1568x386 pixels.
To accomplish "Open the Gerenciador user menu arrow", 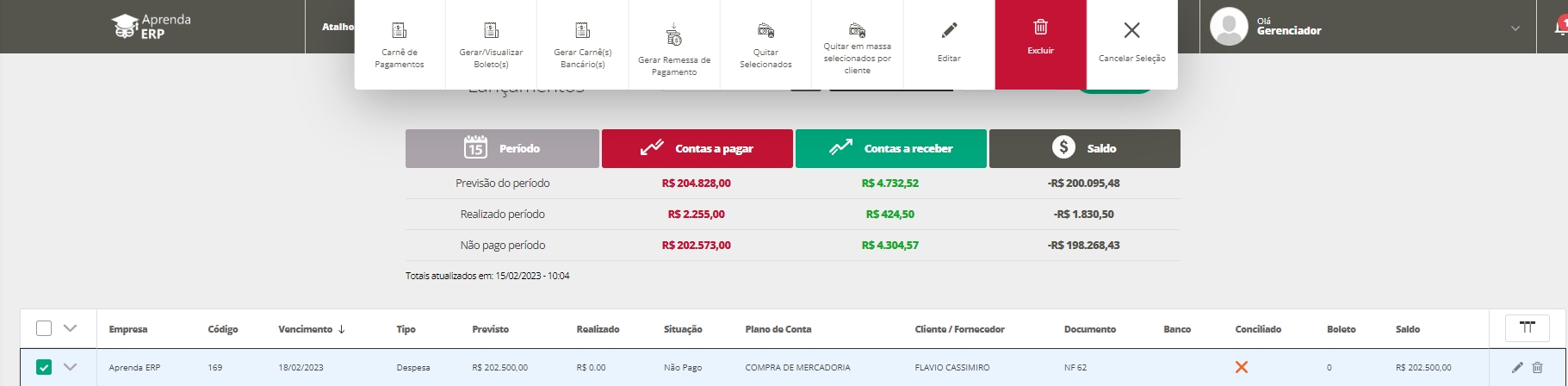I will pyautogui.click(x=1515, y=28).
